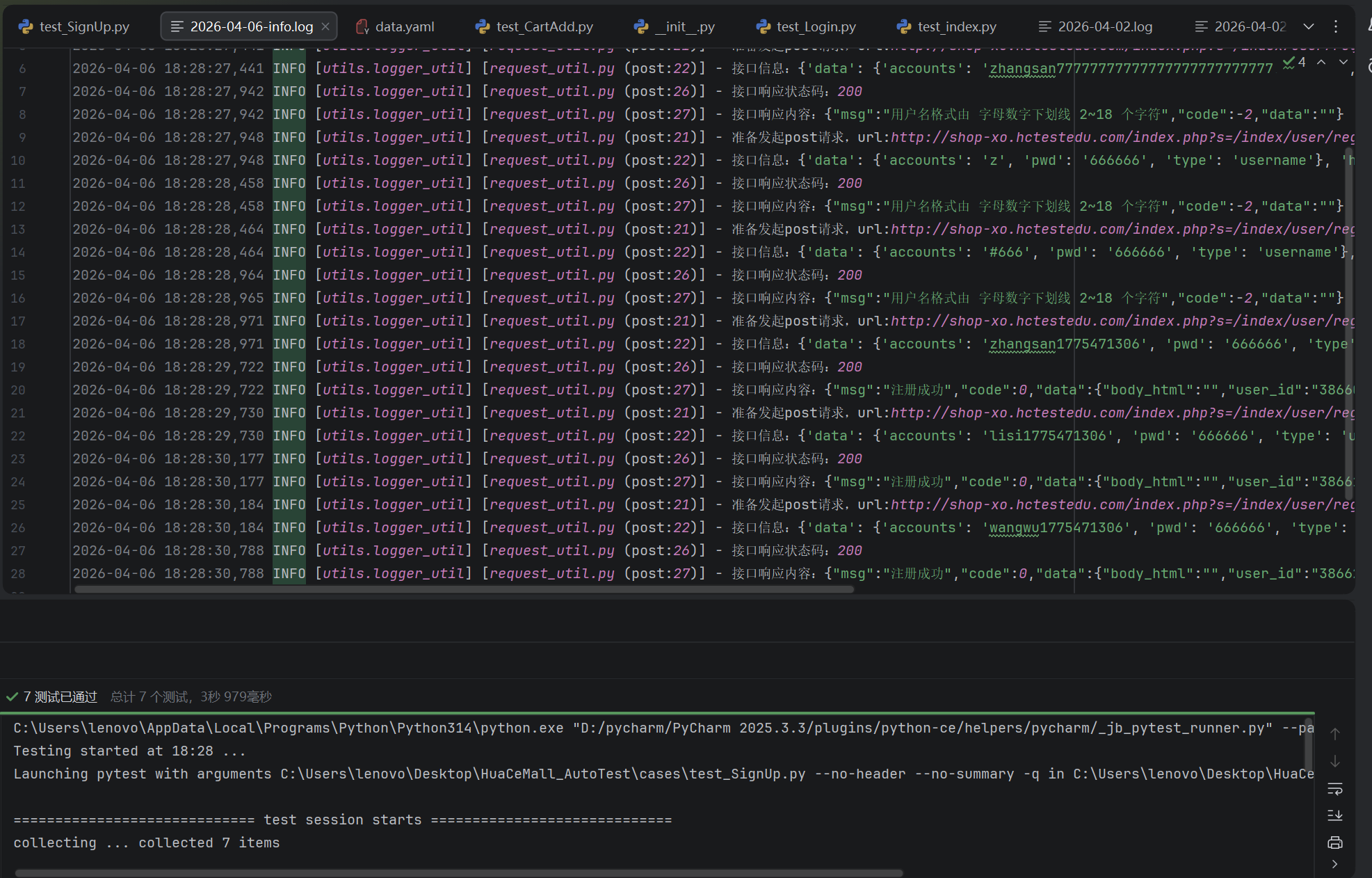Viewport: 1372px width, 878px height.
Task: Jump to previous console stack trace (up arrow)
Action: (1334, 734)
